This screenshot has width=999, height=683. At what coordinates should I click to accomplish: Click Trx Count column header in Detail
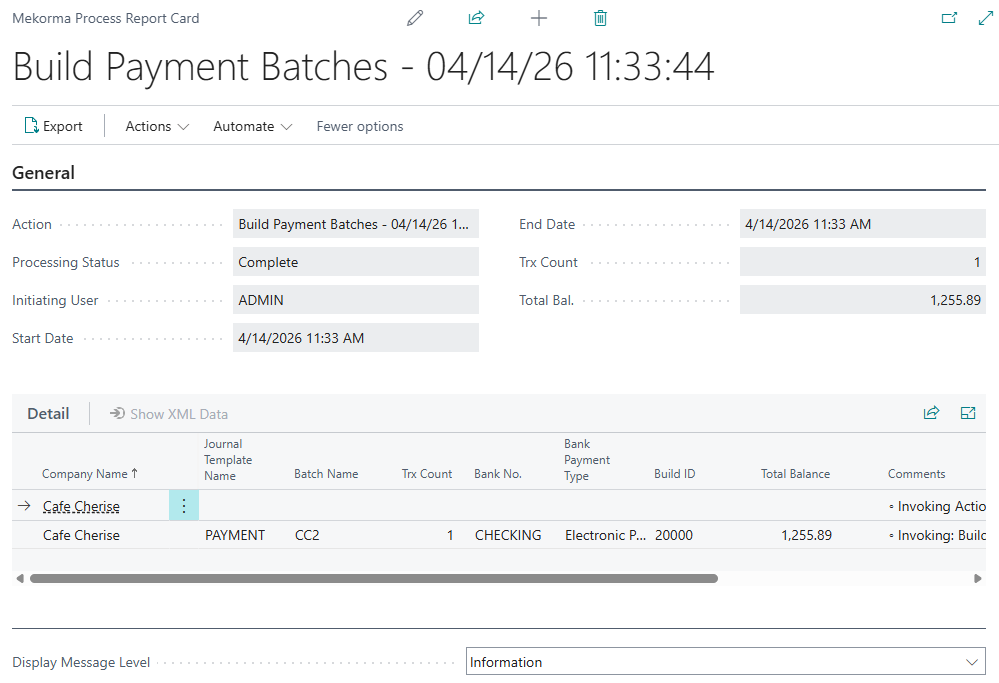pyautogui.click(x=426, y=473)
